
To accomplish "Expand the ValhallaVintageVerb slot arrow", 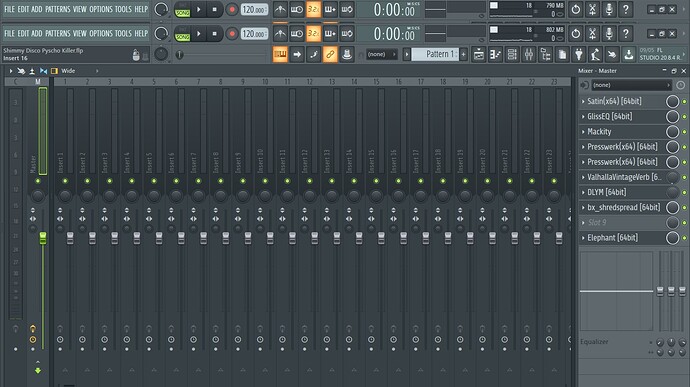I will [x=584, y=177].
